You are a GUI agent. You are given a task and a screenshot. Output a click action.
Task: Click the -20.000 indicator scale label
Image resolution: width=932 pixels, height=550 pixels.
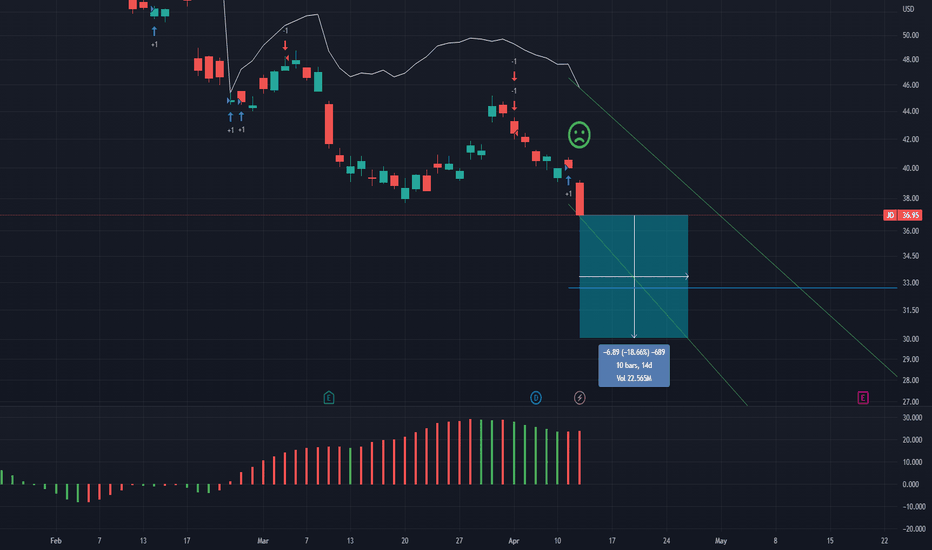click(x=914, y=529)
